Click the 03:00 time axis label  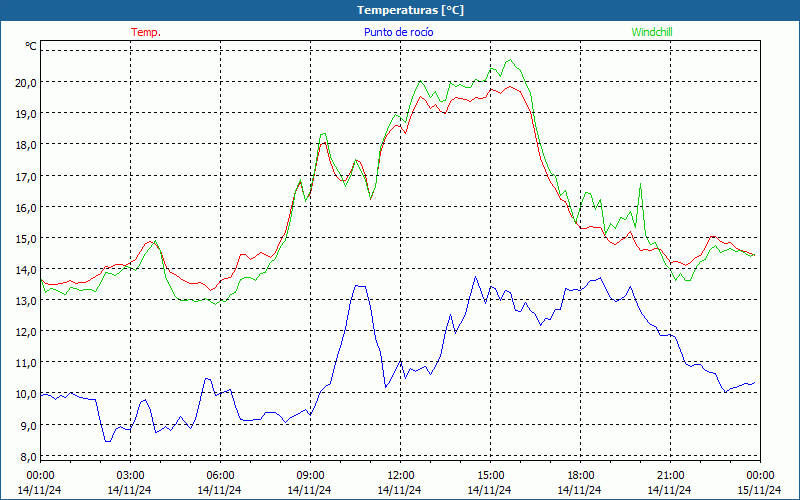pos(130,476)
